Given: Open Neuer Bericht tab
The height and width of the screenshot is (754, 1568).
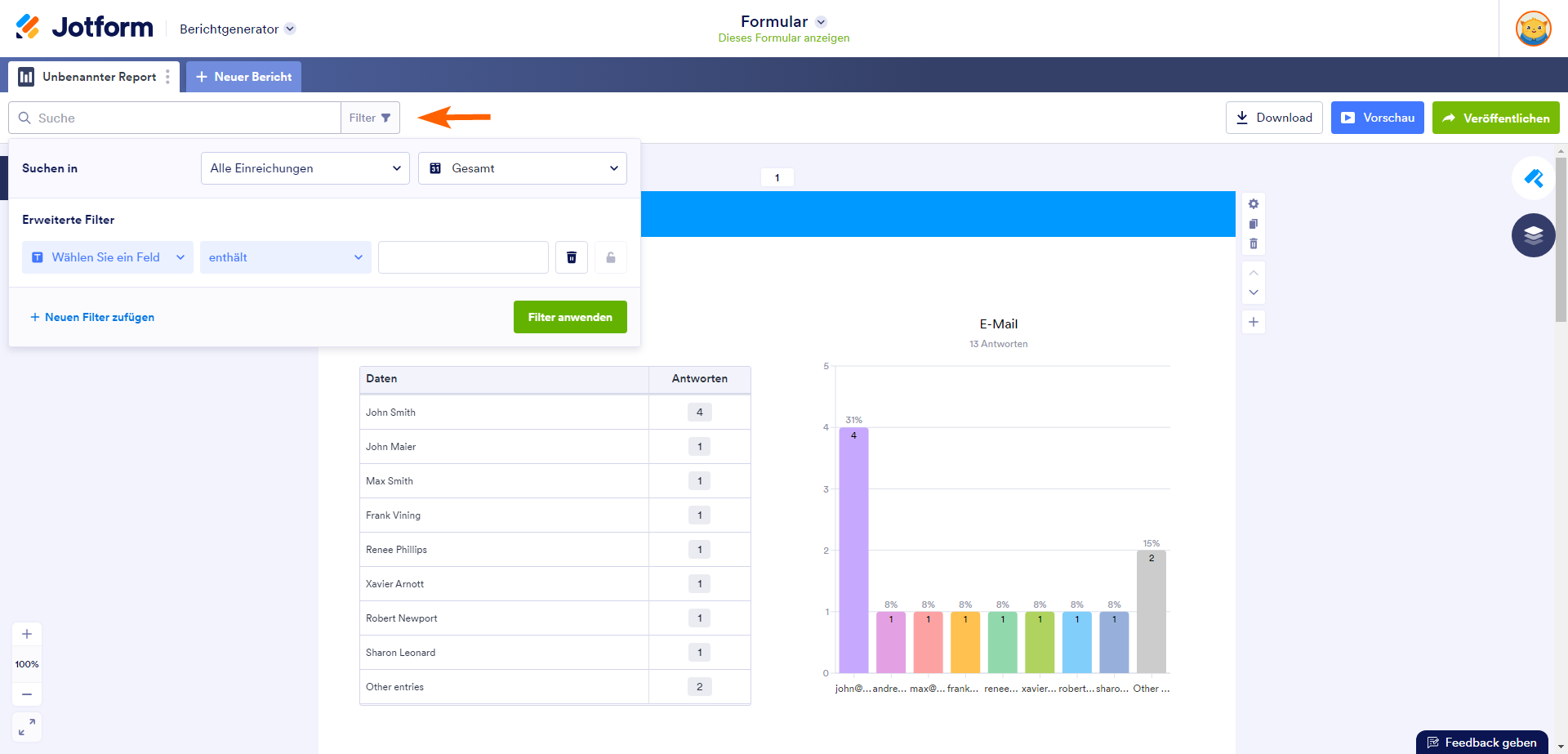Looking at the screenshot, I should (x=243, y=77).
